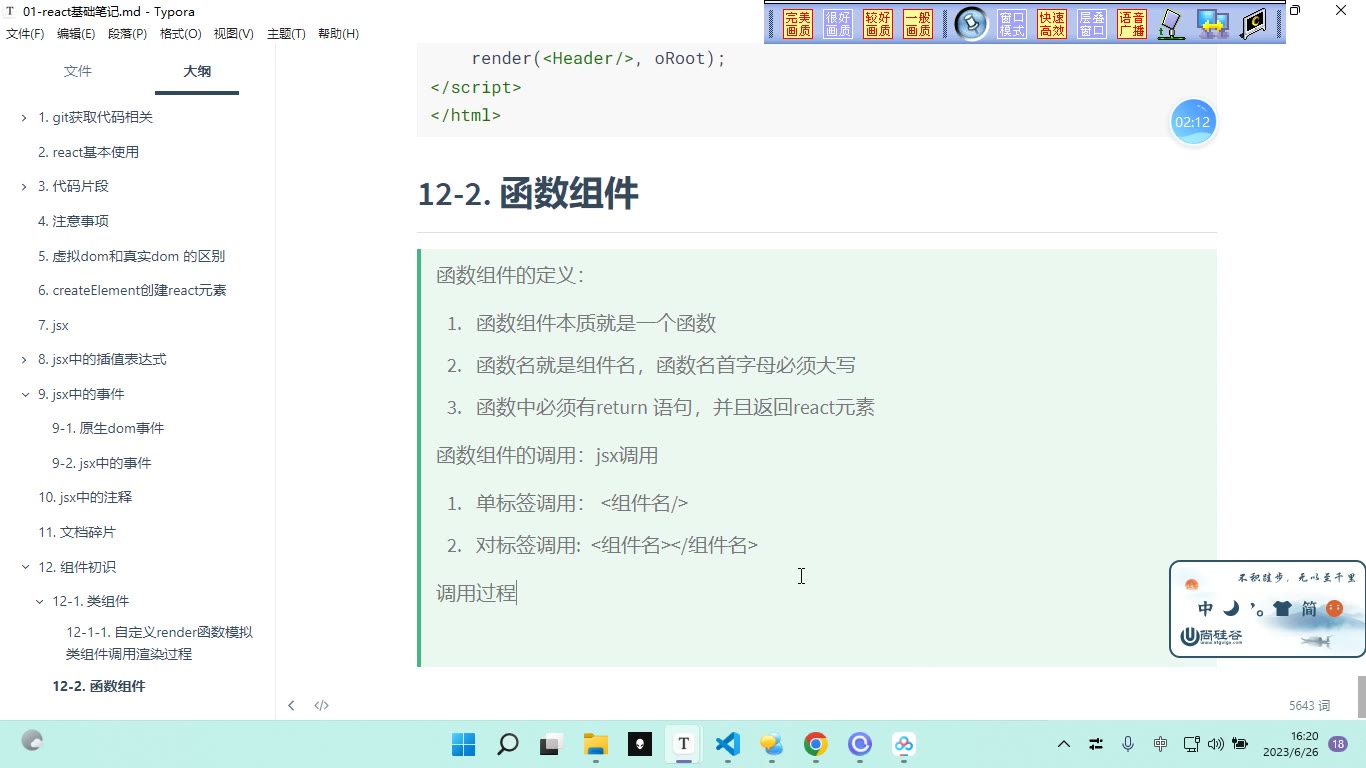Viewport: 1366px width, 768px height.
Task: Click the 5643 词 word count
Action: coord(1309,706)
